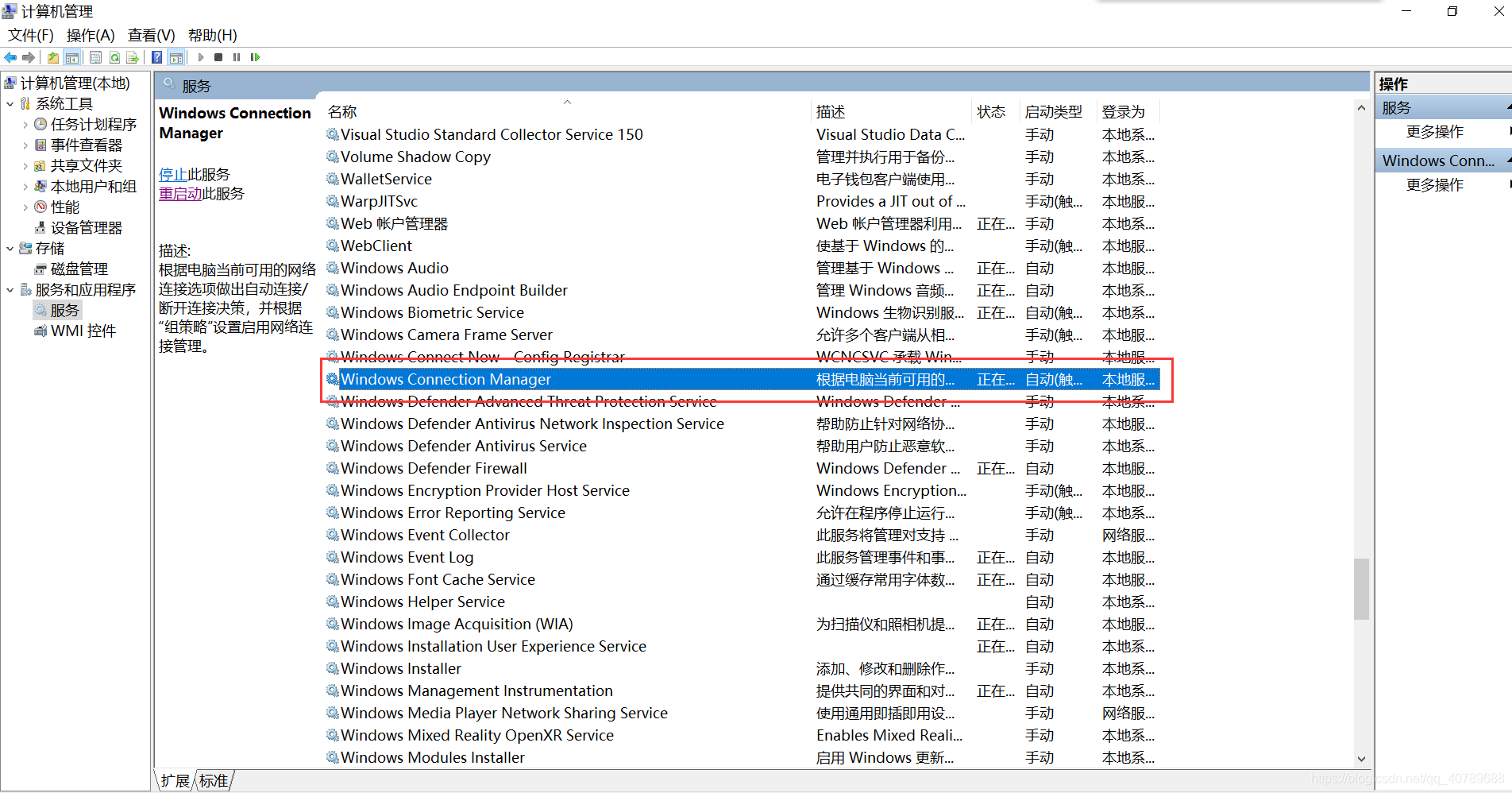This screenshot has height=793, width=1512.
Task: Click the 重启动 service link
Action: click(180, 193)
